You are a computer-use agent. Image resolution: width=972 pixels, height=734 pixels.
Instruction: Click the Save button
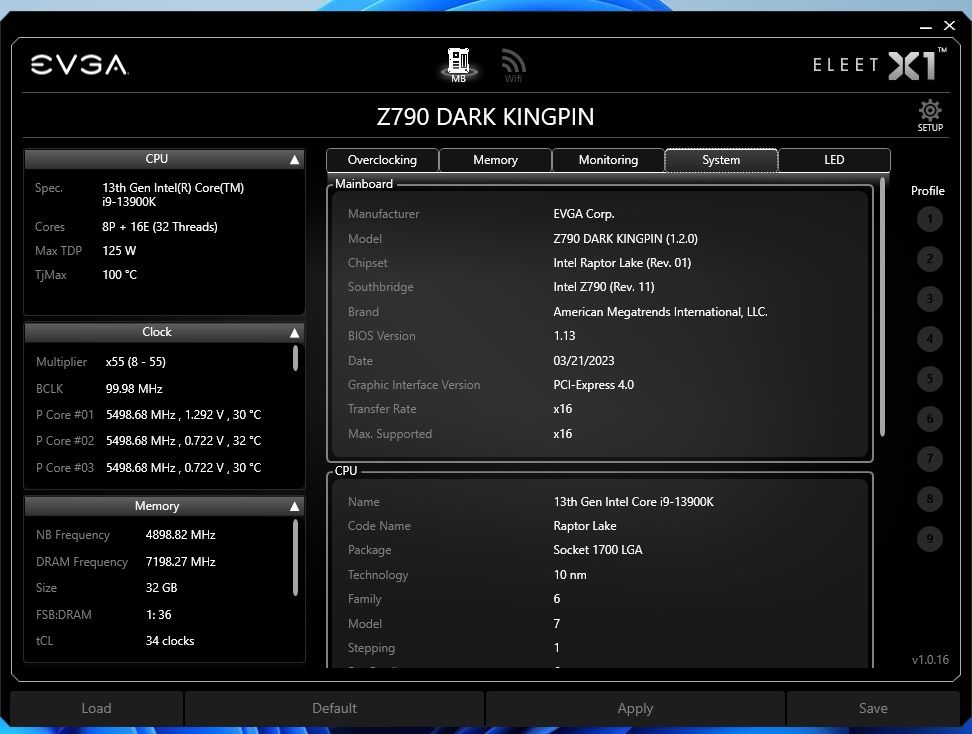coord(873,708)
